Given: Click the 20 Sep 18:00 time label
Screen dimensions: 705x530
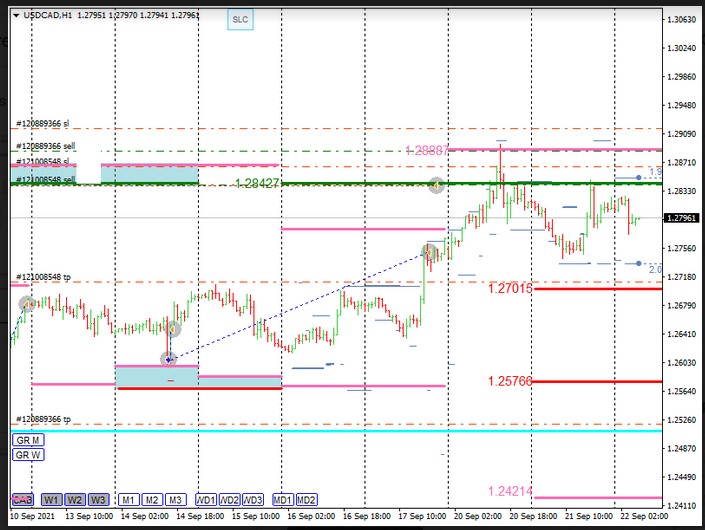Looking at the screenshot, I should 533,516.
